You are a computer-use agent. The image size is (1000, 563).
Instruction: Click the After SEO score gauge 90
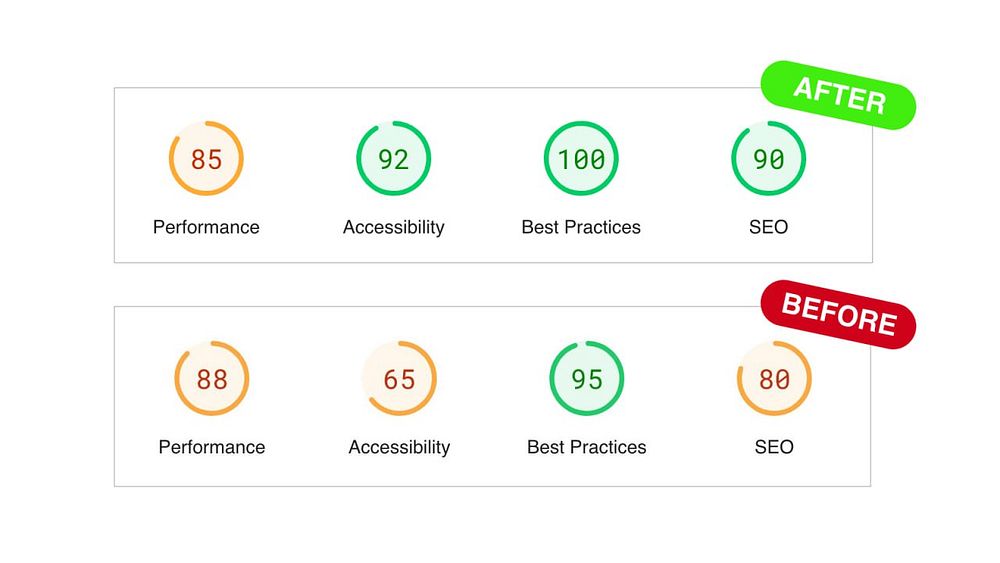pos(768,158)
